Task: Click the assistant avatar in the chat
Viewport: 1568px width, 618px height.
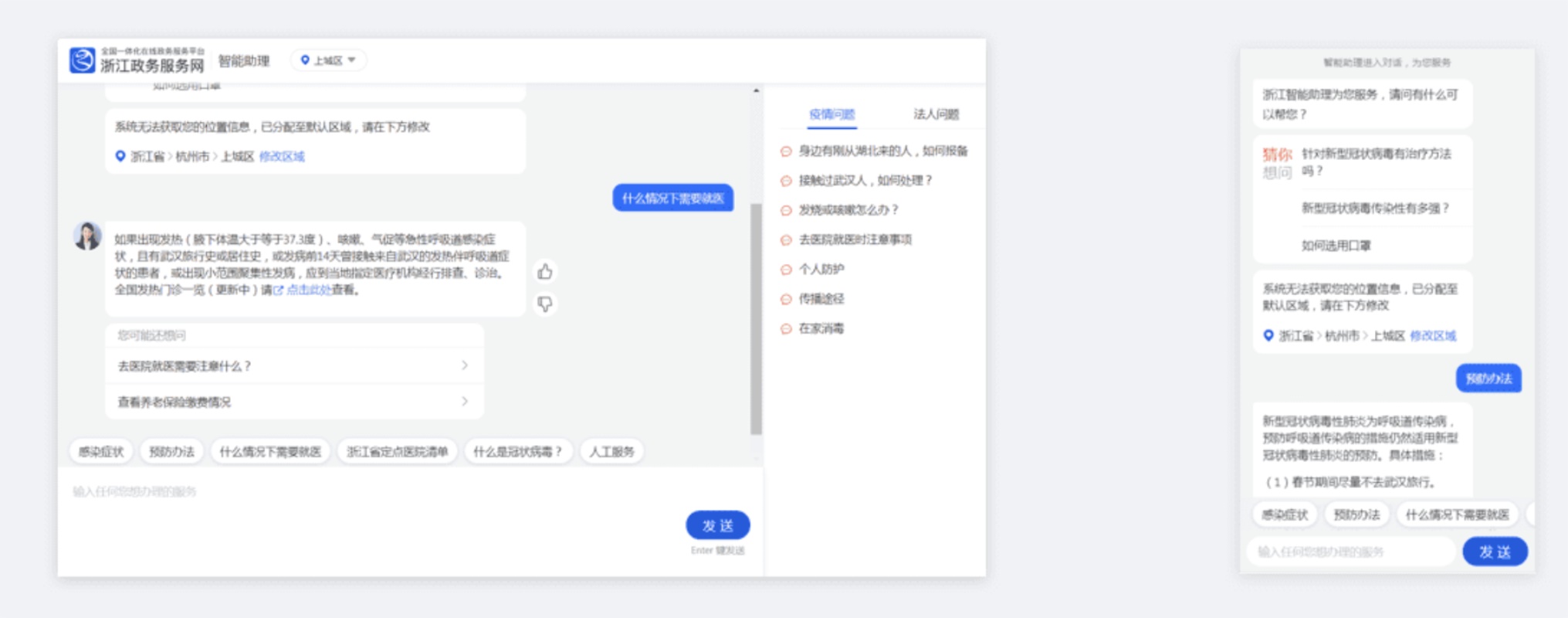Action: tap(87, 236)
